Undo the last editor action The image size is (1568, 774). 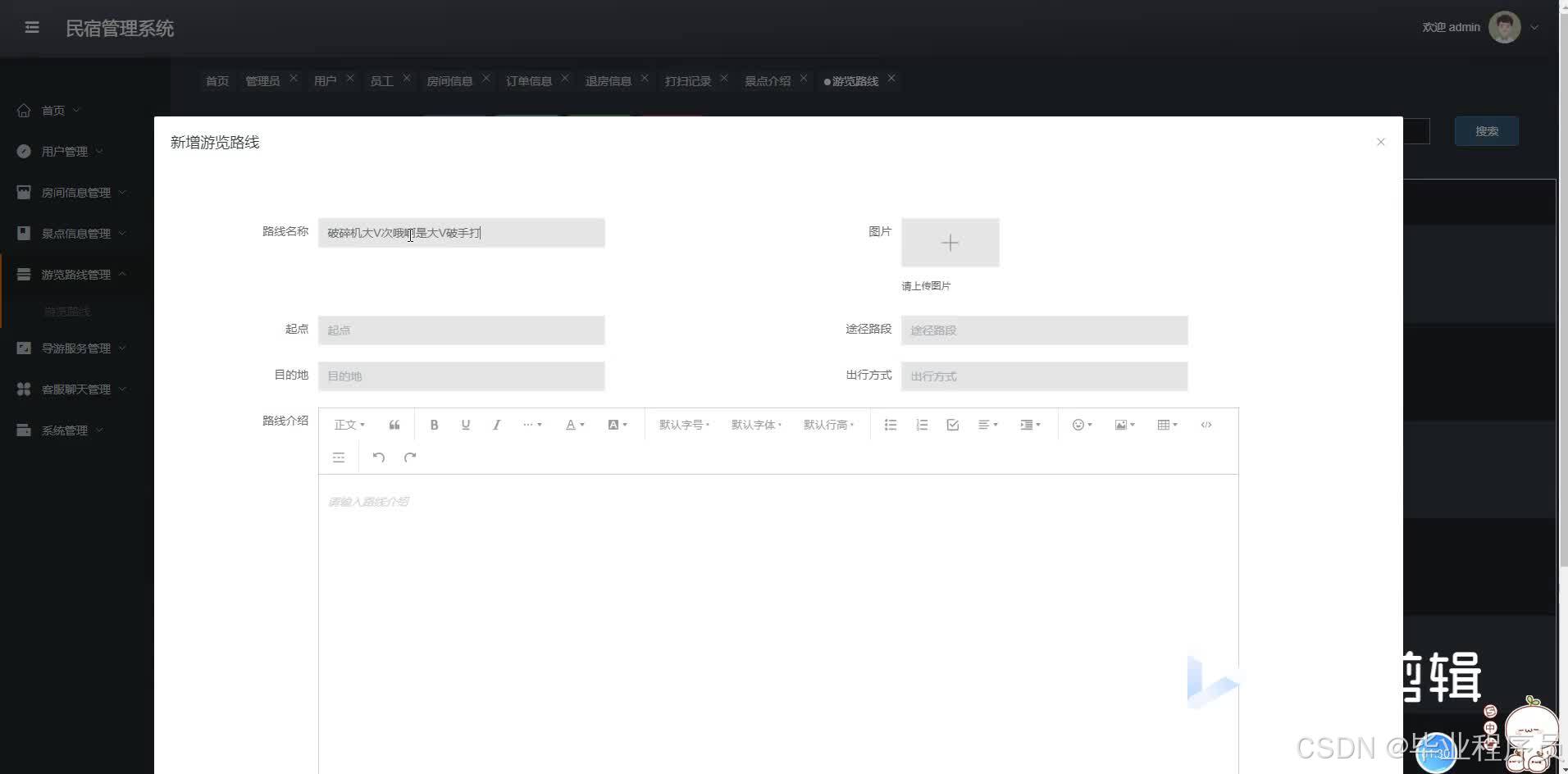tap(379, 458)
